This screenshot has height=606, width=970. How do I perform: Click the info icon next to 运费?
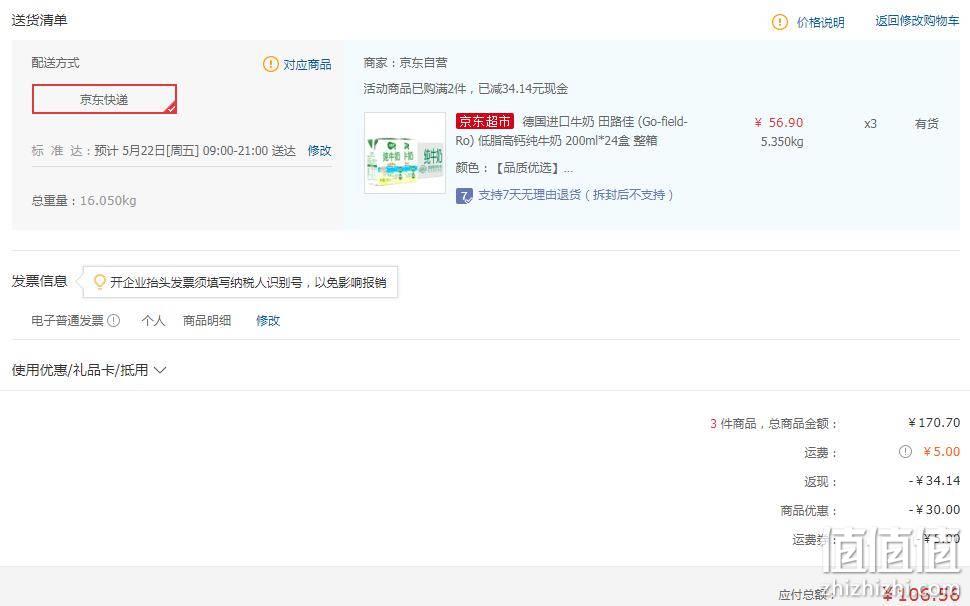coord(905,451)
